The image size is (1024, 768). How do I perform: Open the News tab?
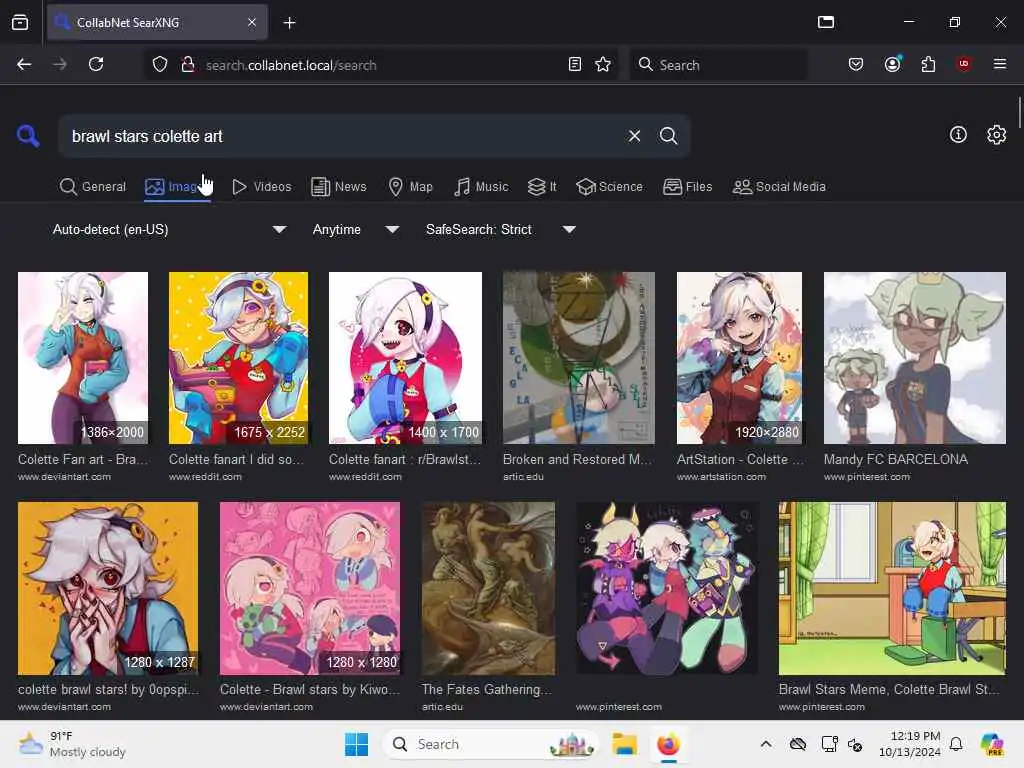[x=338, y=187]
